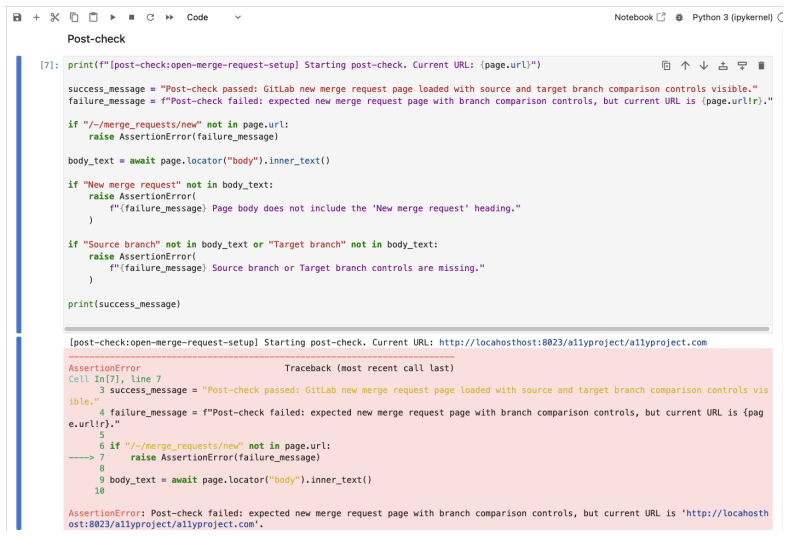Copy the selected cell from the toolbar
Screen dimensions: 789x537
74,17
